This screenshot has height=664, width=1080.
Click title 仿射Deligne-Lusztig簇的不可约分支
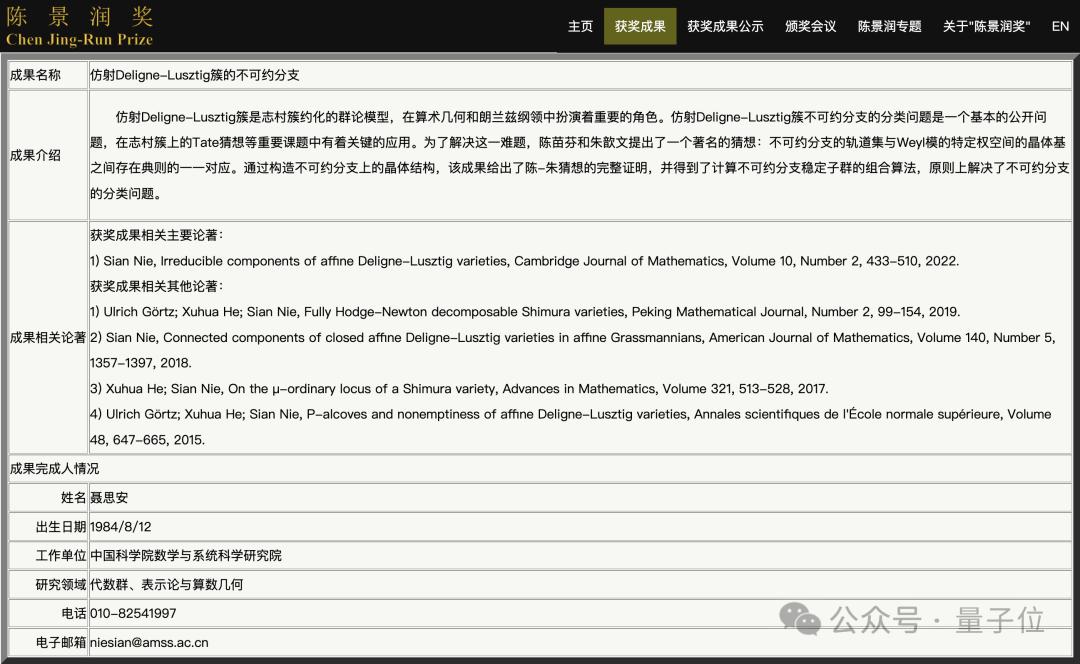[195, 75]
